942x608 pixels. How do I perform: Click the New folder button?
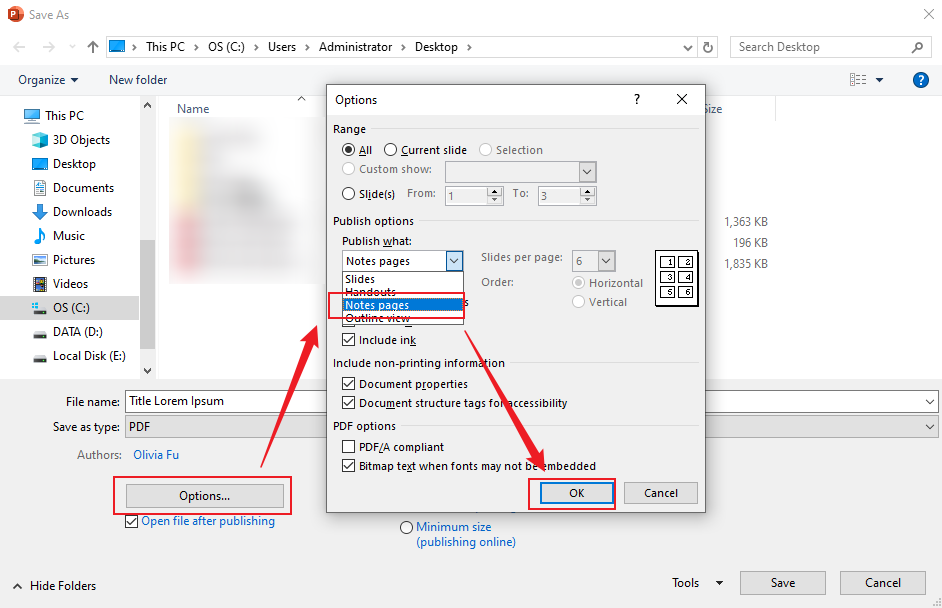click(137, 79)
